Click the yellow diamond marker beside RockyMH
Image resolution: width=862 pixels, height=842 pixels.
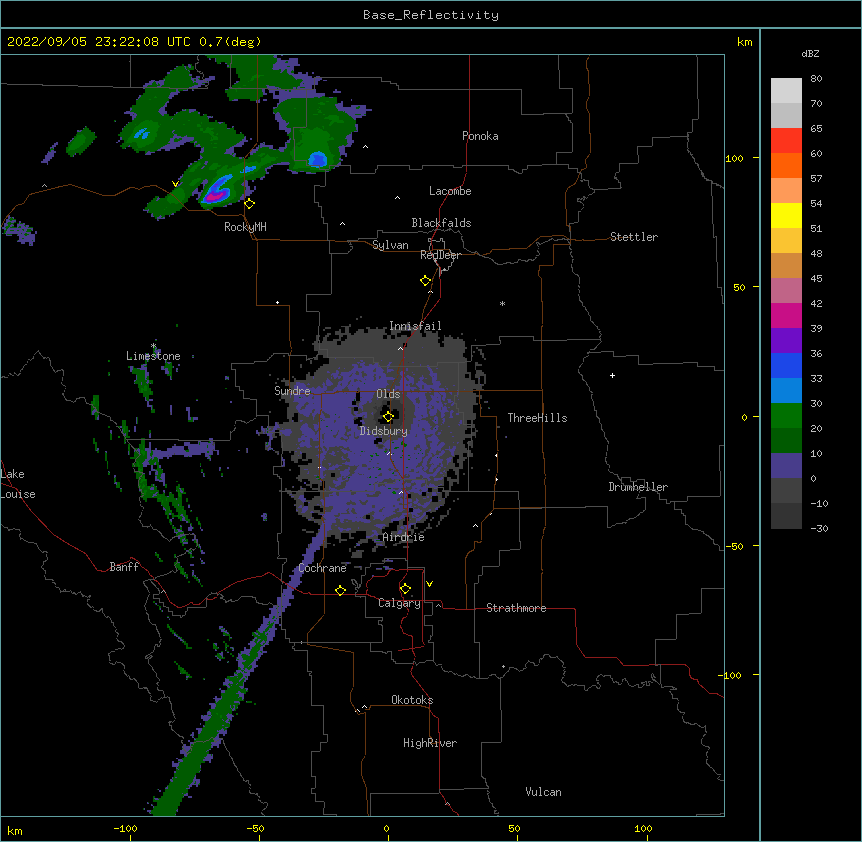point(250,204)
